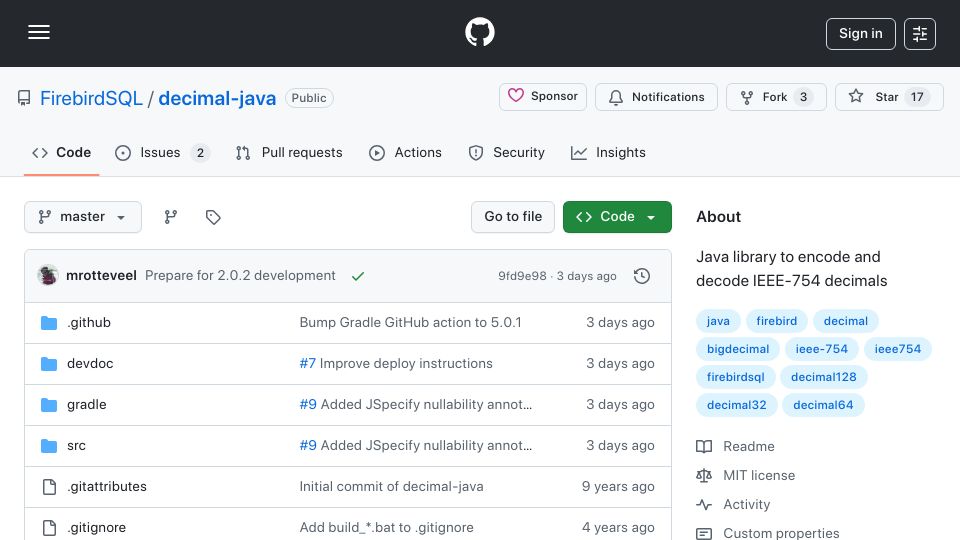Open issue #9 link in gradle row
Screen dimensions: 960x540
[308, 405]
